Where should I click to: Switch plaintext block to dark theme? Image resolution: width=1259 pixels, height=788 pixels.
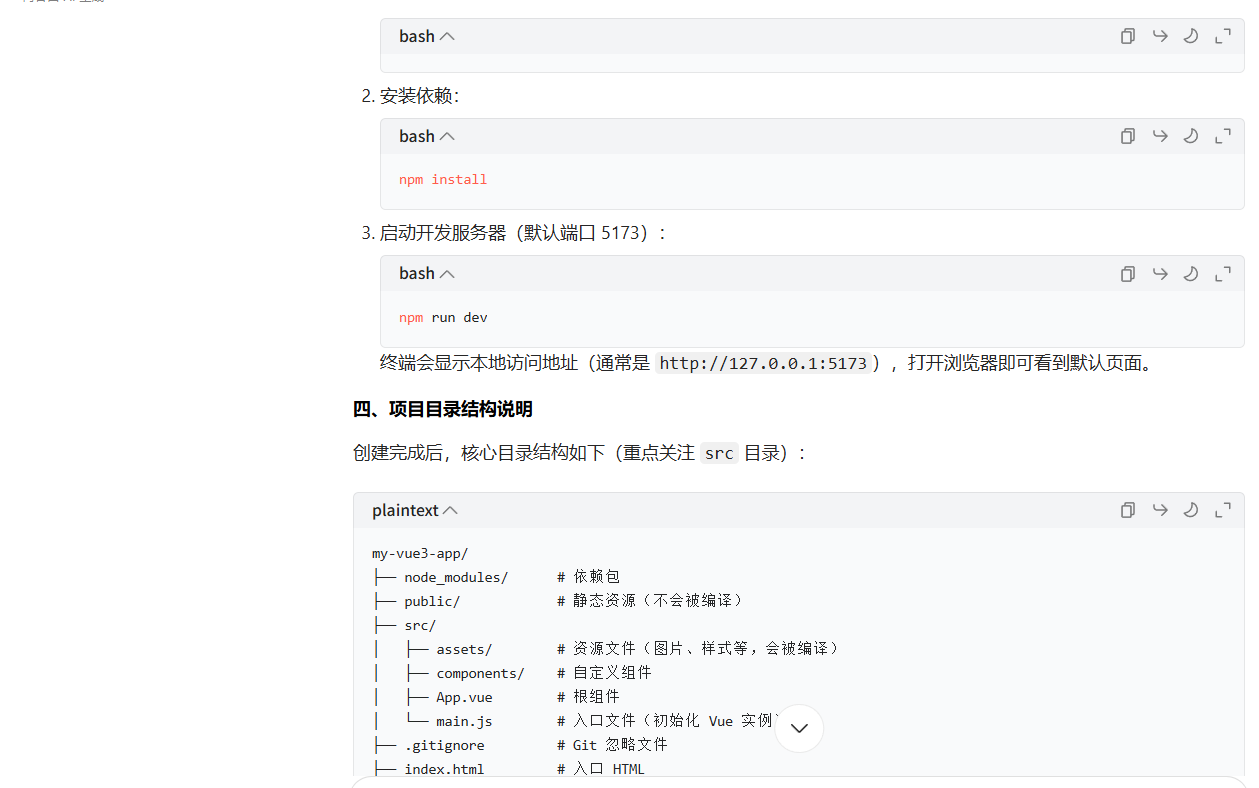pos(1191,510)
